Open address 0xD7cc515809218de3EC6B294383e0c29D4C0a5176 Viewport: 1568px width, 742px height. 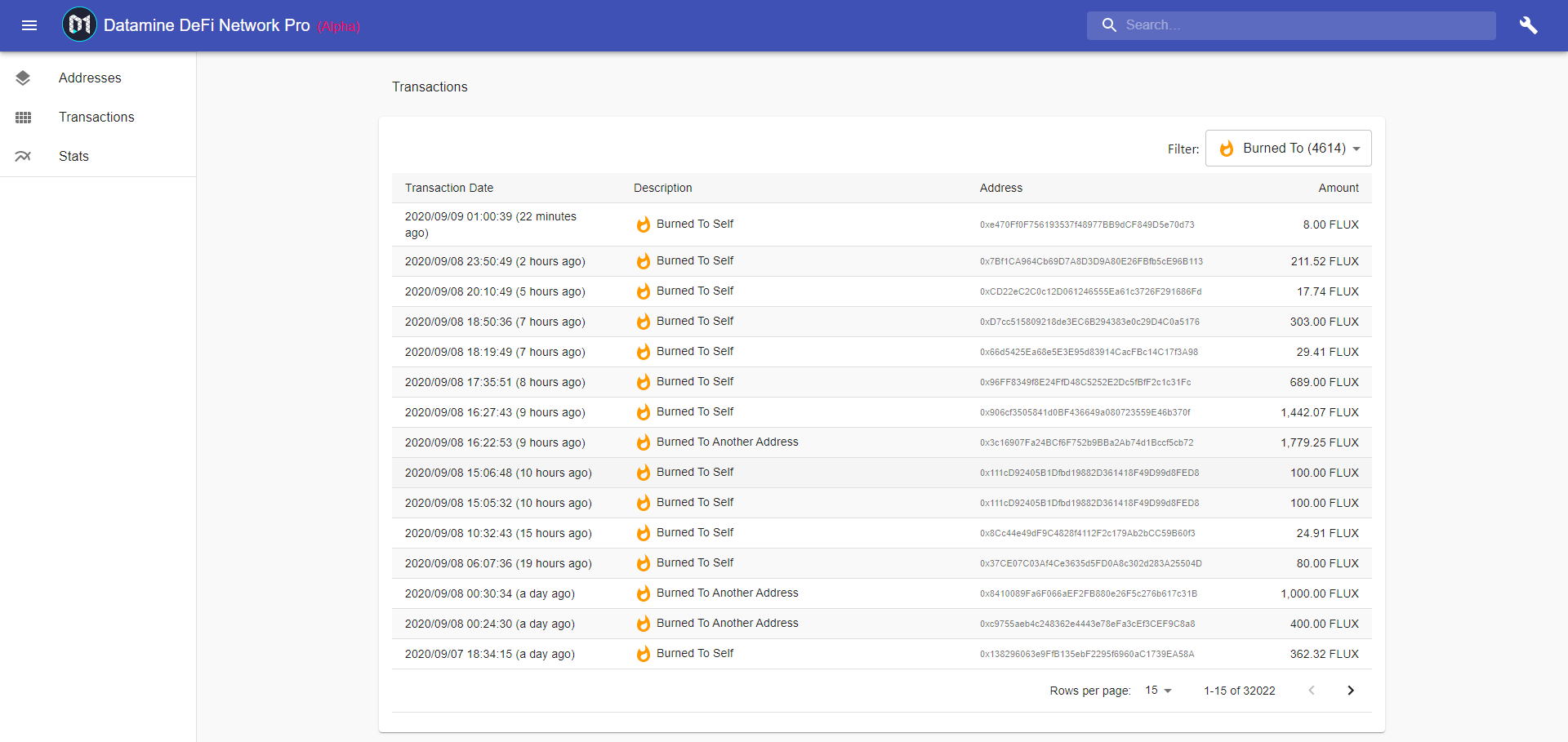[x=1089, y=322]
